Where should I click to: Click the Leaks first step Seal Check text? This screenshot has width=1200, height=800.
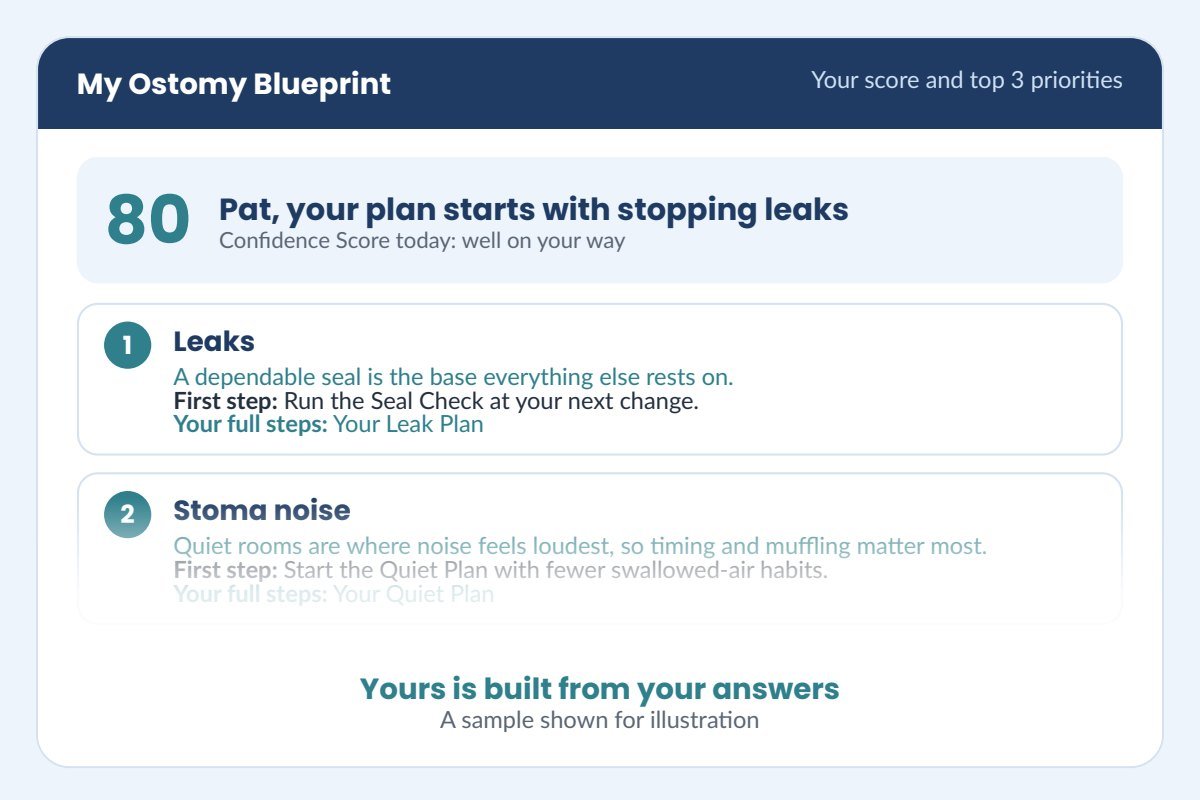tap(491, 402)
